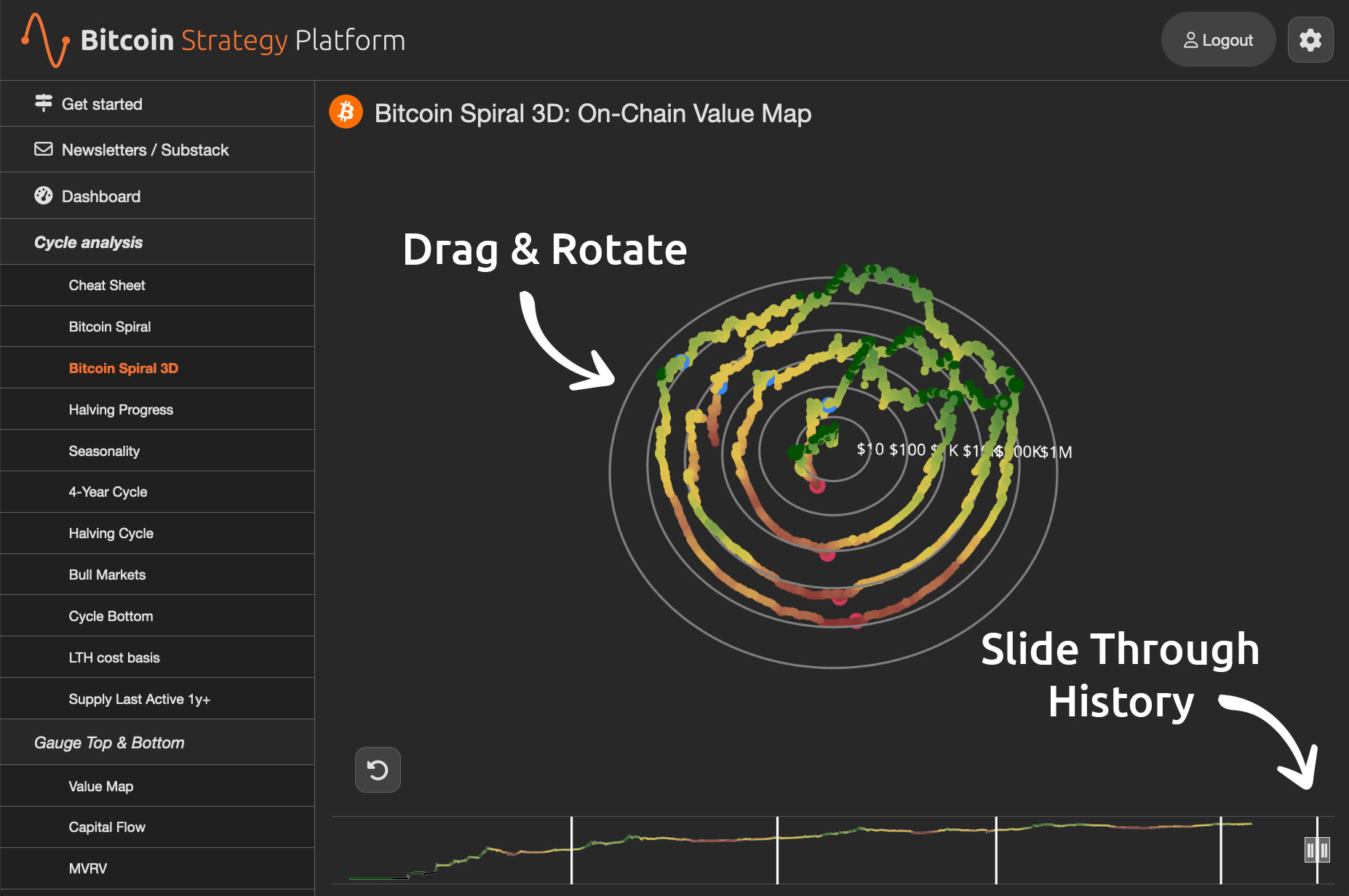Image resolution: width=1349 pixels, height=896 pixels.
Task: Open the Seasonality page
Action: coord(157,451)
